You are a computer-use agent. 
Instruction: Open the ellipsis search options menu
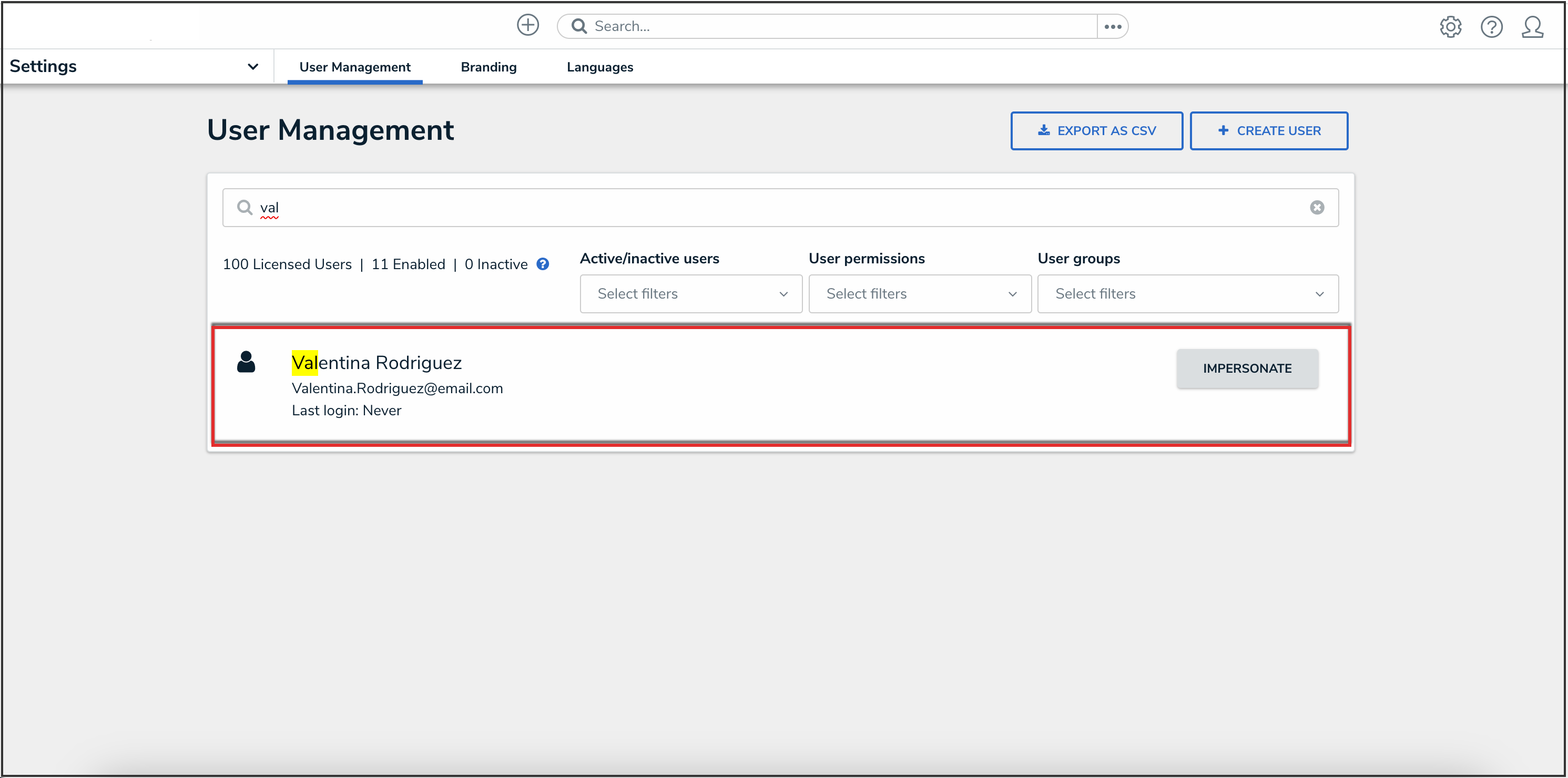point(1113,27)
